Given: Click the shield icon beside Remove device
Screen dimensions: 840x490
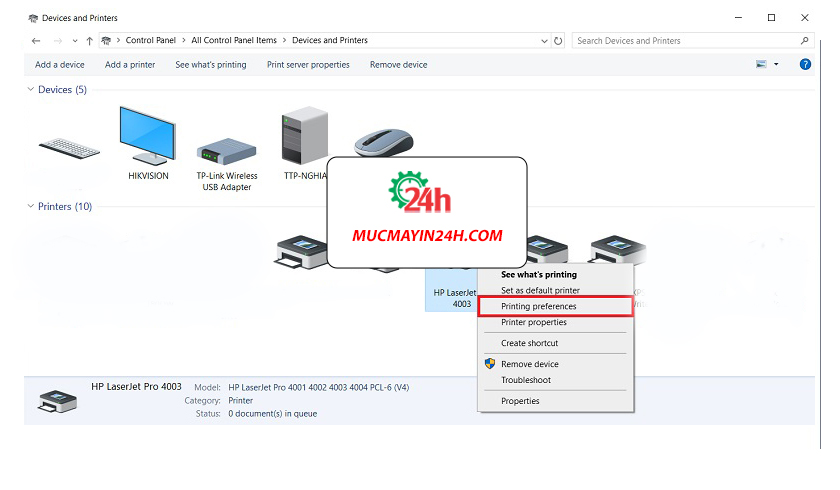Looking at the screenshot, I should point(490,364).
